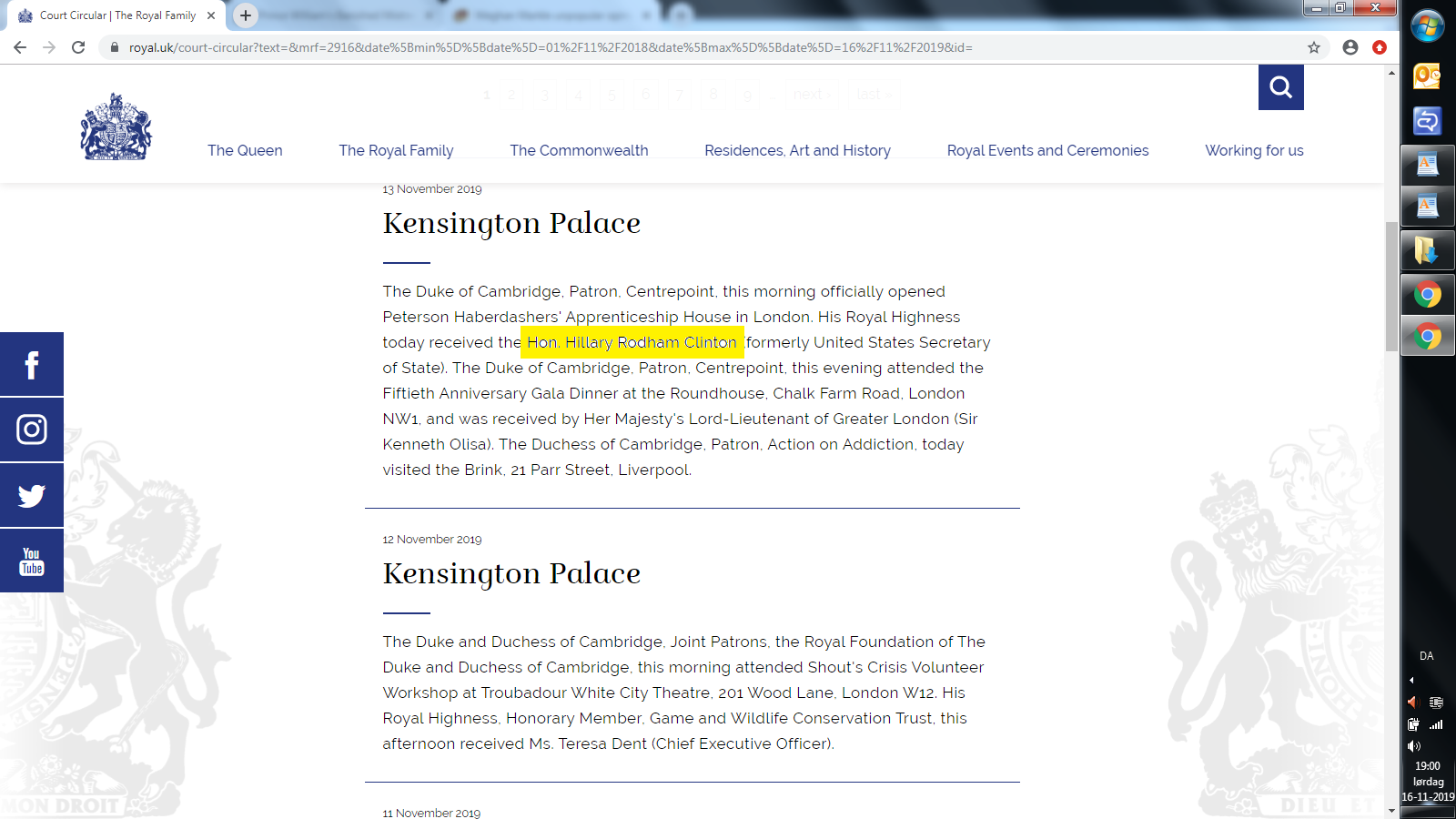The image size is (1456, 819).
Task: Open the blue chat-arrows app in taskbar
Action: coord(1427,120)
